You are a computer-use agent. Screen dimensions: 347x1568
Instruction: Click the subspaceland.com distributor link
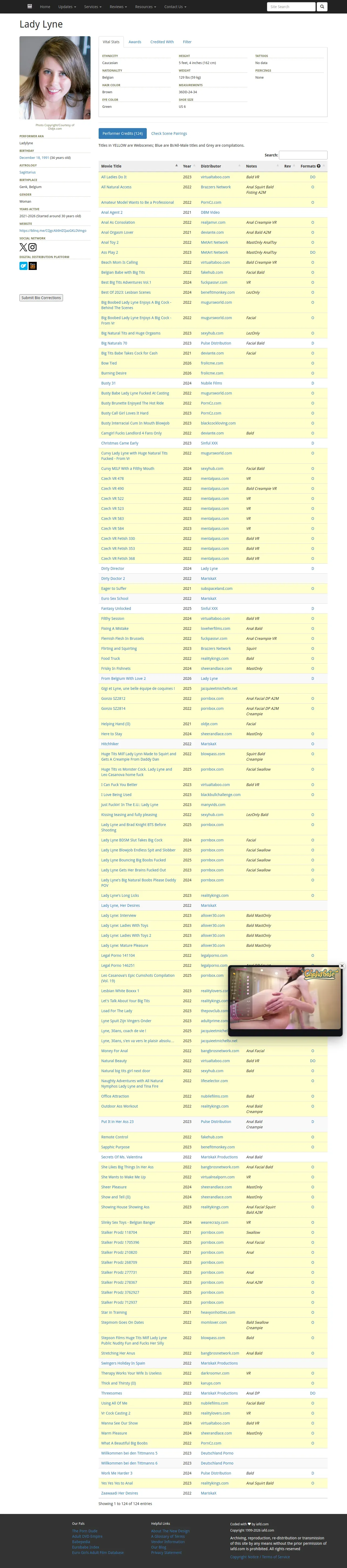pyautogui.click(x=217, y=589)
